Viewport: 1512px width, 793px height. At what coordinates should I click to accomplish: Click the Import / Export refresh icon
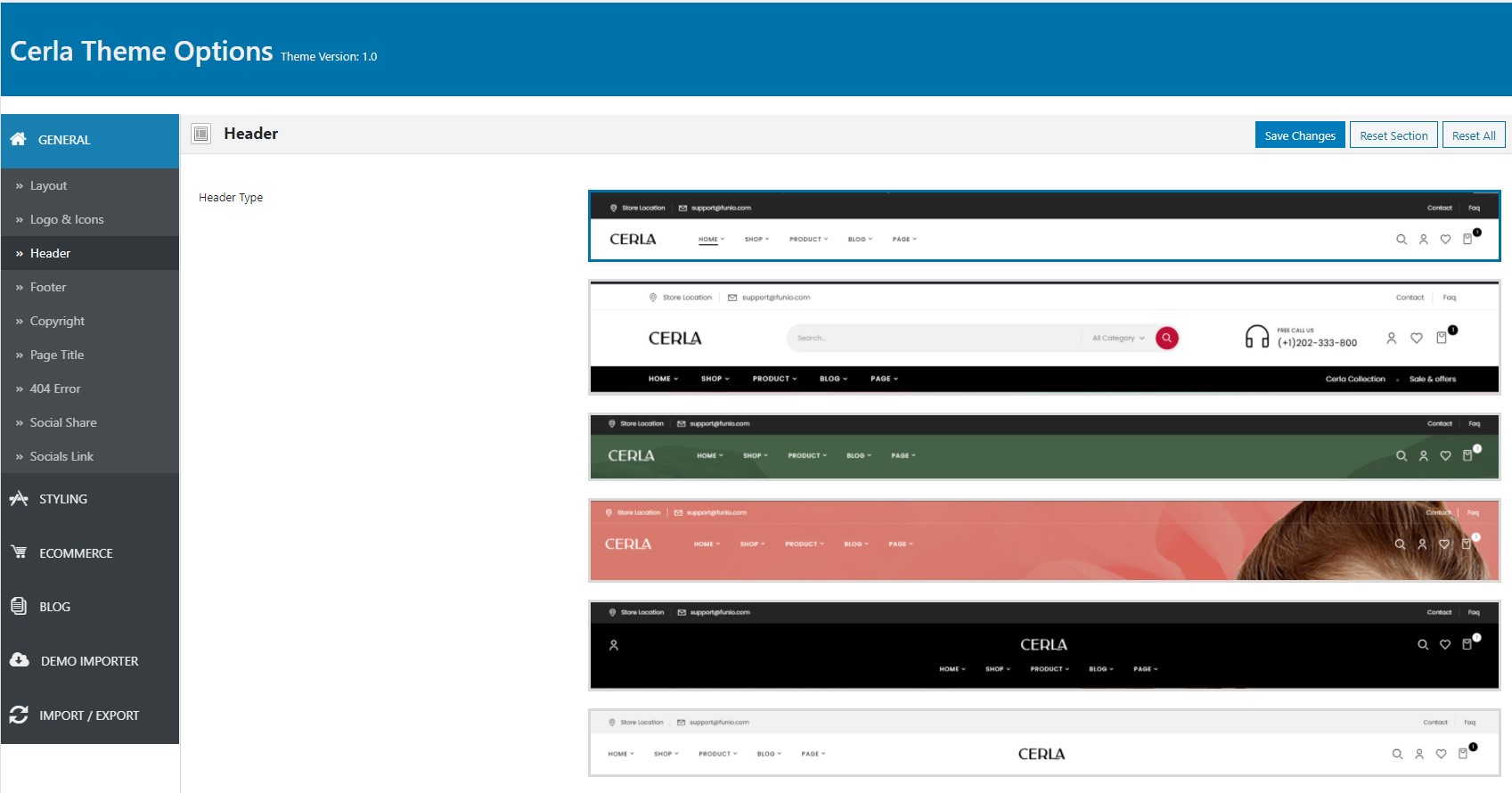19,715
